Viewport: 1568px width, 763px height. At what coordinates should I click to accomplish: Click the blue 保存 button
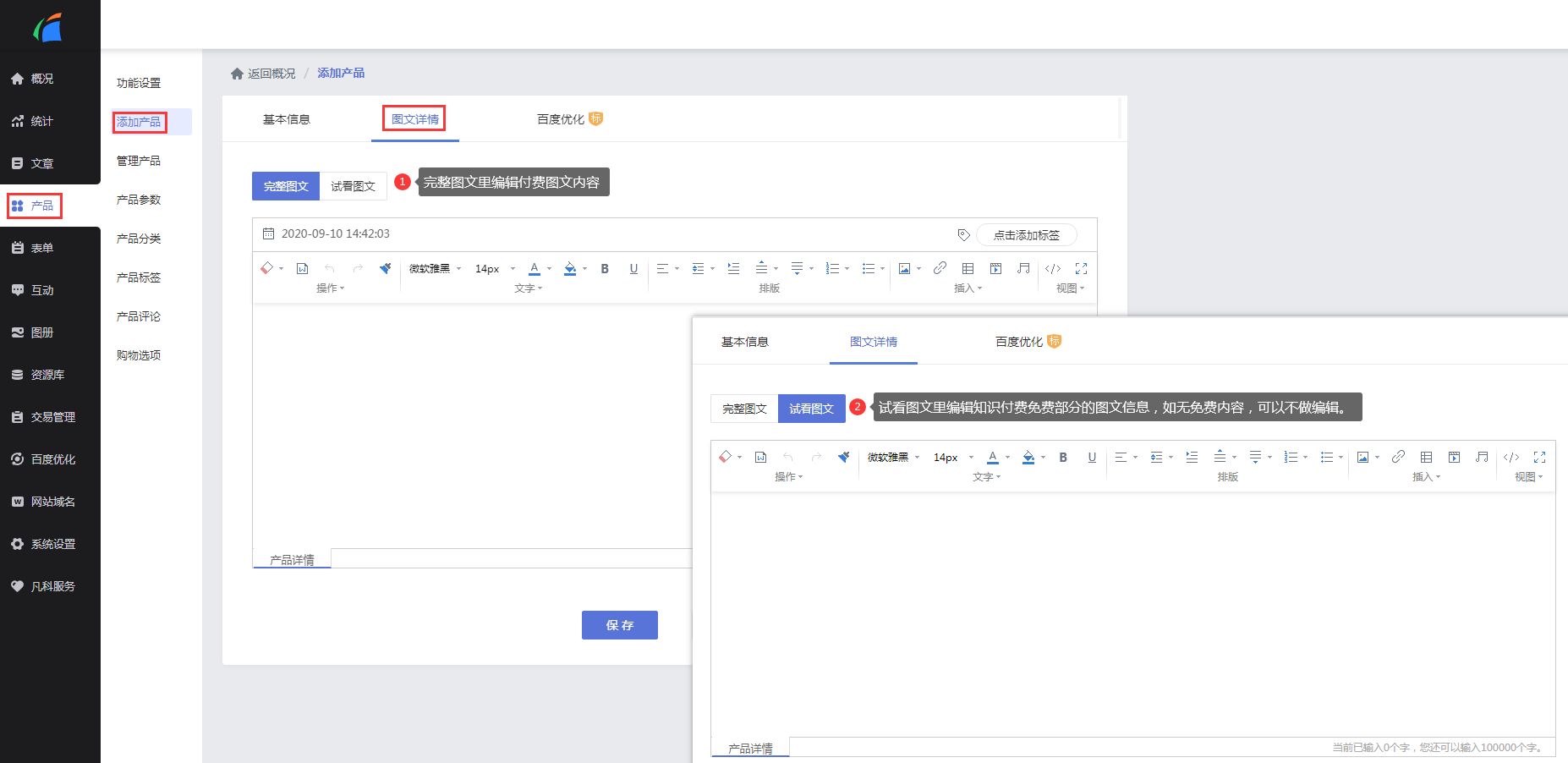click(x=619, y=625)
